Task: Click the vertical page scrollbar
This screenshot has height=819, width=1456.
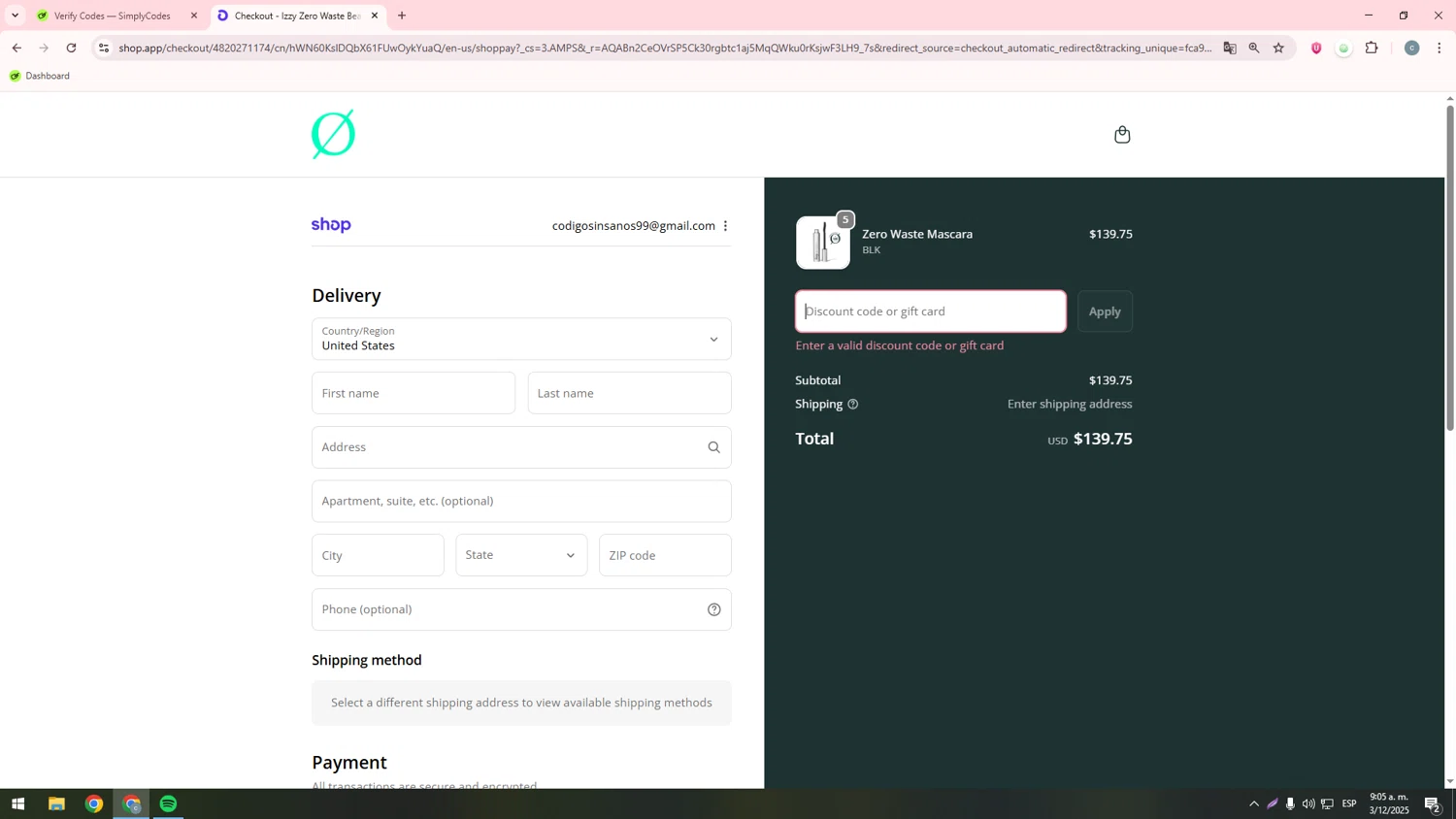Action: [x=1450, y=267]
